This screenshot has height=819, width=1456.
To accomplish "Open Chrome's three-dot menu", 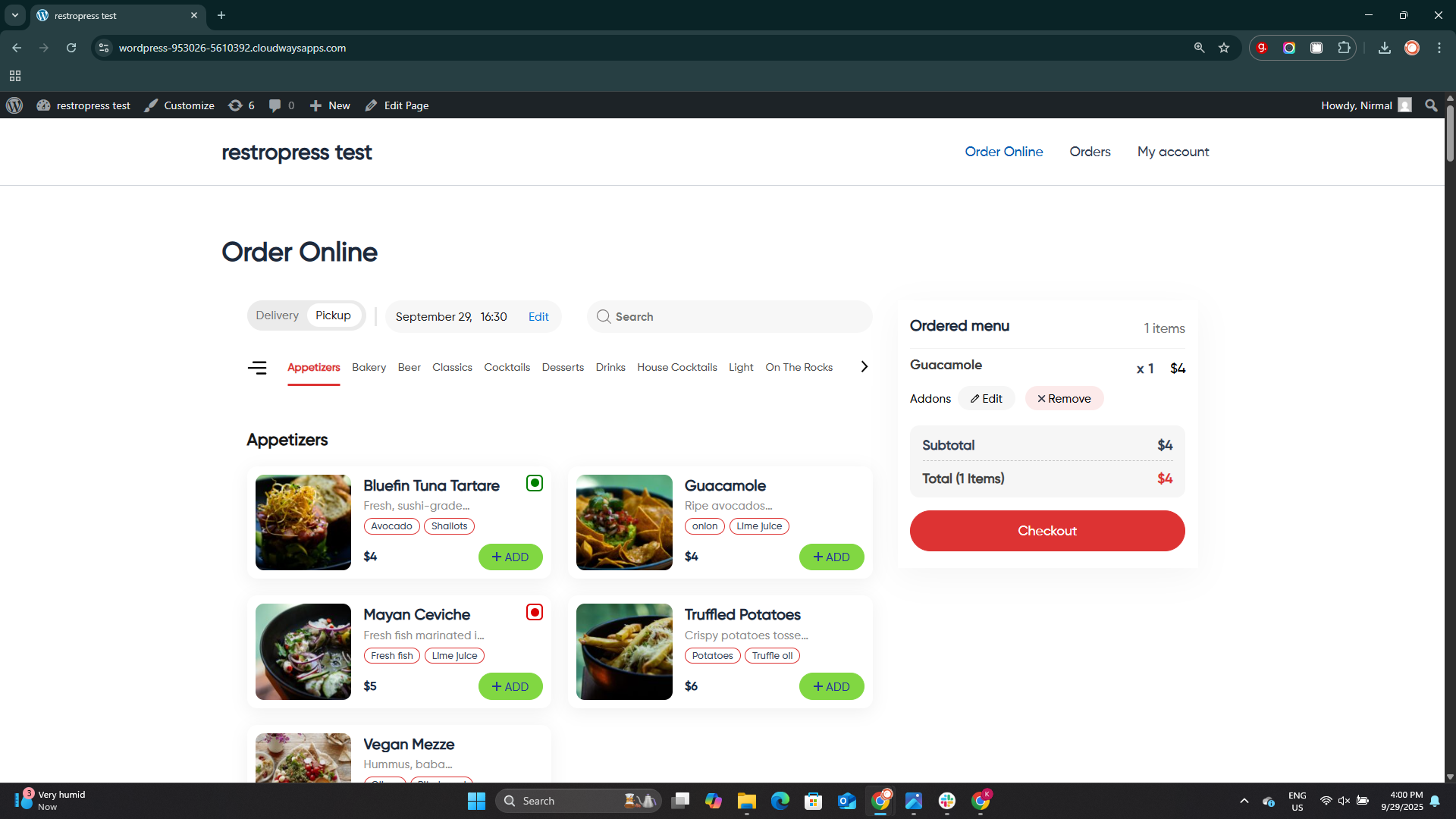I will click(x=1439, y=47).
